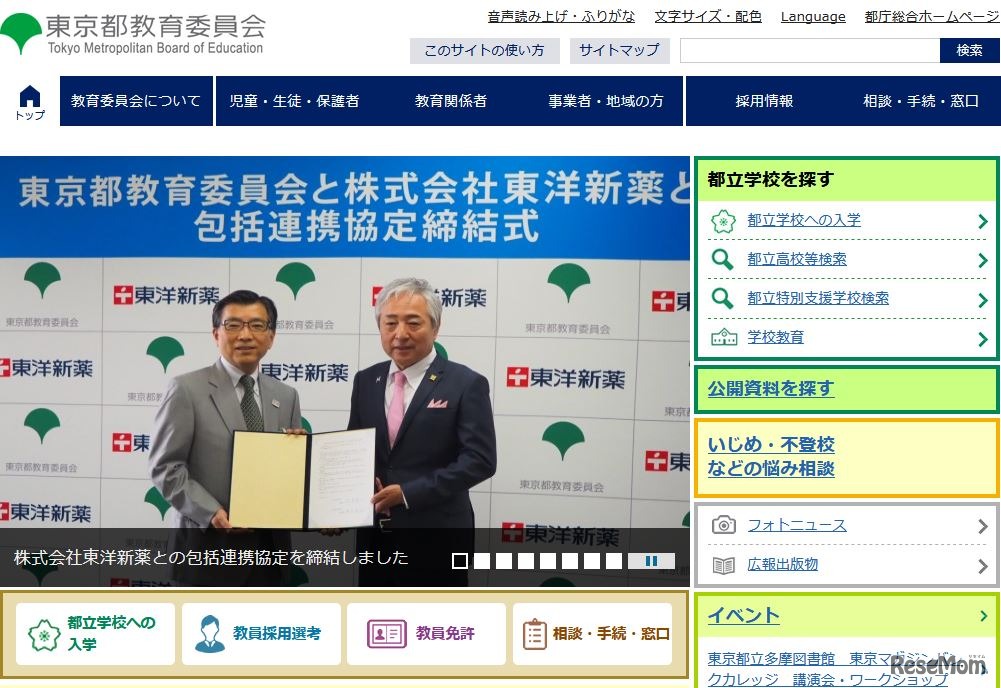Click chevron arrow on 都立特別支援学校検索 row
Screen dimensions: 1001x688
pyautogui.click(x=983, y=300)
